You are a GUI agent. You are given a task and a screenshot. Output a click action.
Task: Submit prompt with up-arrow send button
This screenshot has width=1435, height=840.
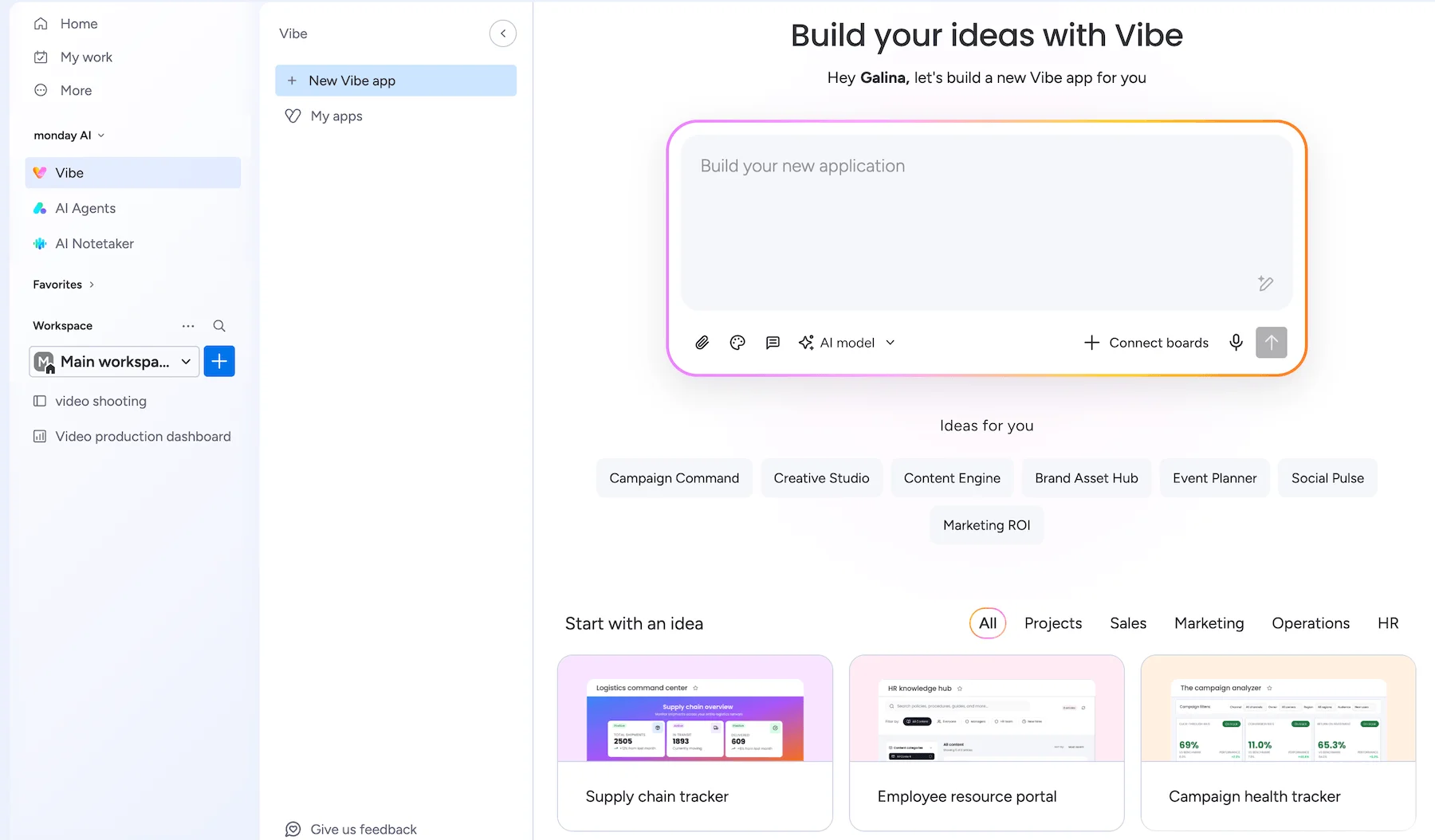click(x=1272, y=343)
